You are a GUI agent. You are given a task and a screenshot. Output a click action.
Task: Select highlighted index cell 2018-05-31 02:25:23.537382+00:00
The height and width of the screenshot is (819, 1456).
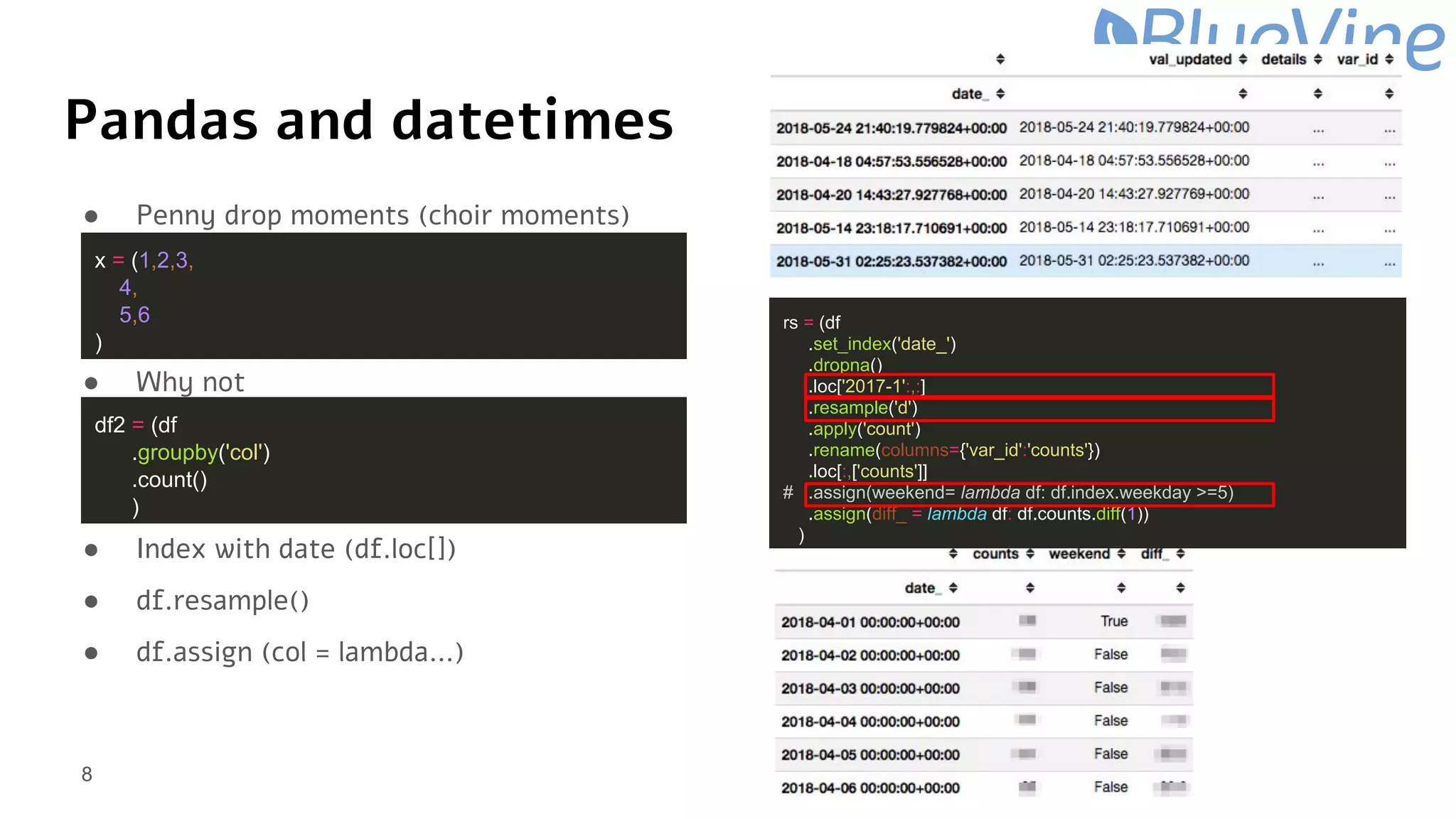click(892, 262)
